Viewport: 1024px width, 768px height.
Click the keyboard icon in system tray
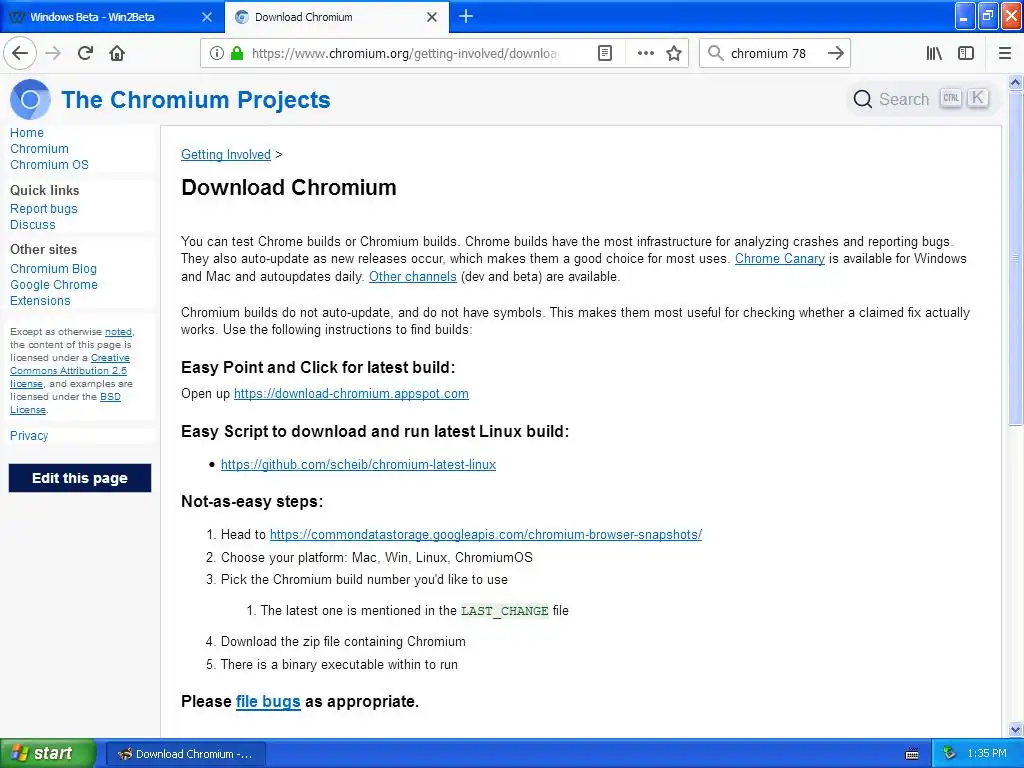coord(912,754)
